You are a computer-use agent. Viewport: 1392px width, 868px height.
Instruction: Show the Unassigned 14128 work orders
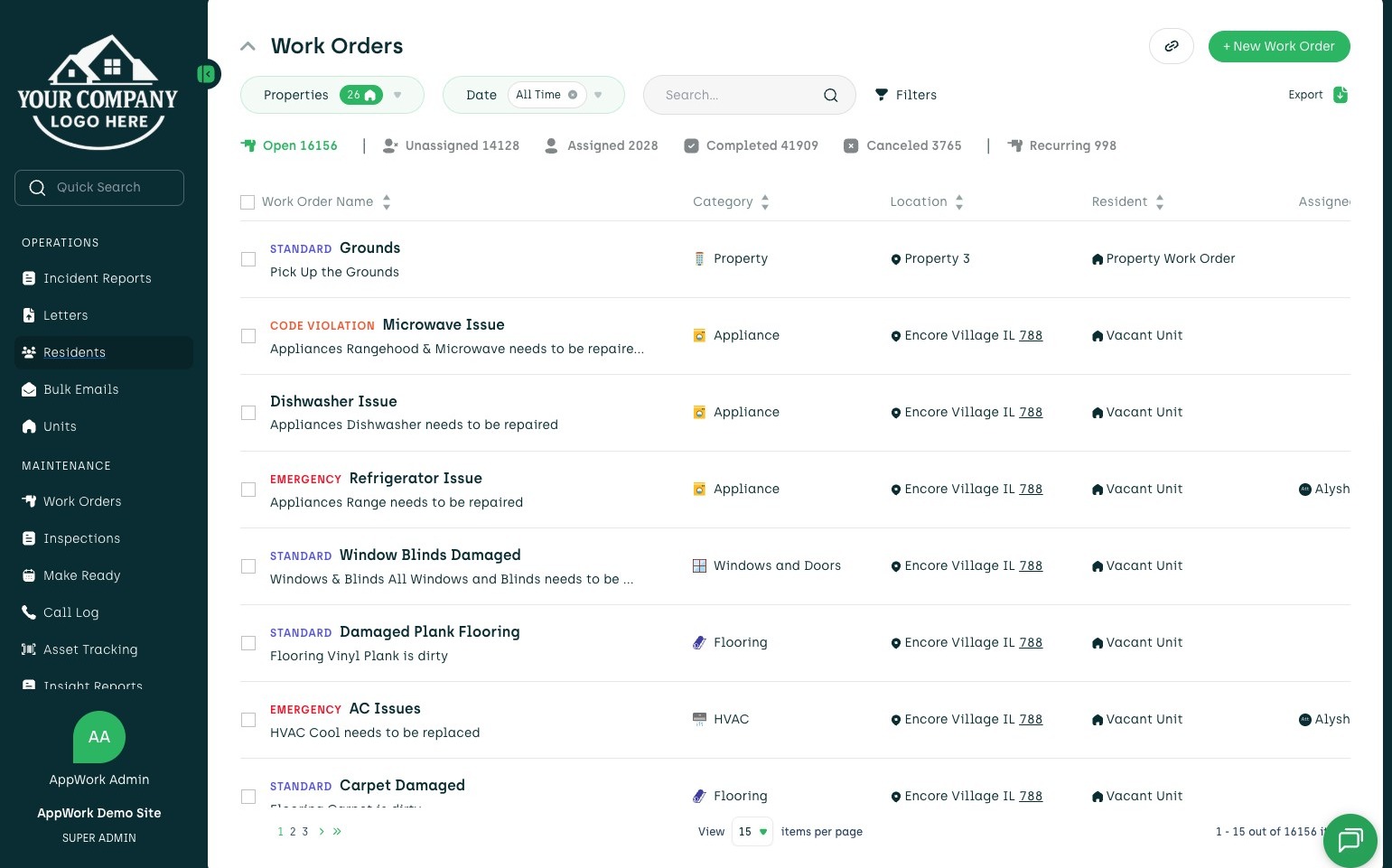pyautogui.click(x=452, y=145)
